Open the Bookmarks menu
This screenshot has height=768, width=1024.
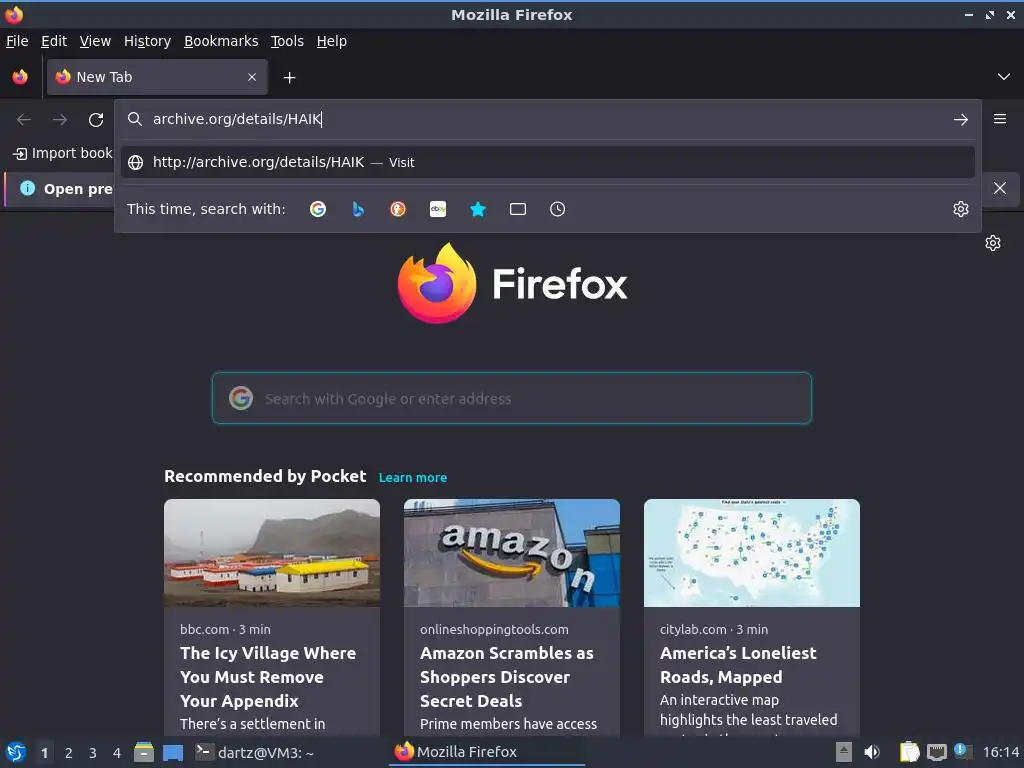221,41
